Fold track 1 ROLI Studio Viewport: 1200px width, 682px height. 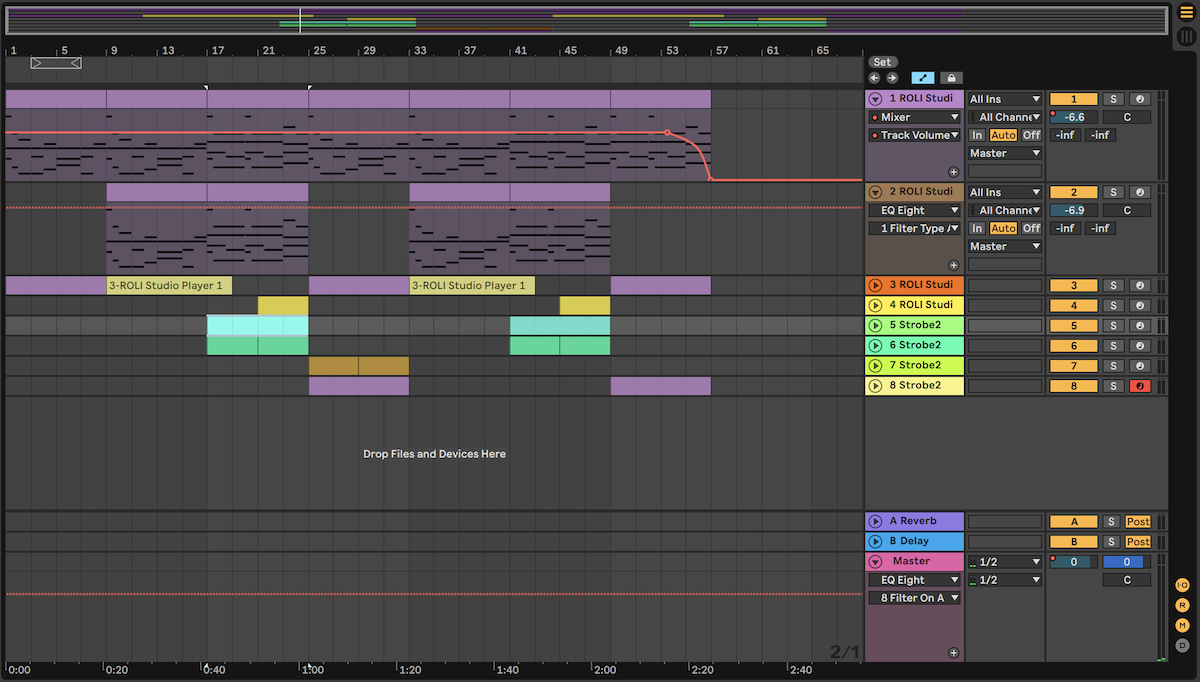click(876, 99)
